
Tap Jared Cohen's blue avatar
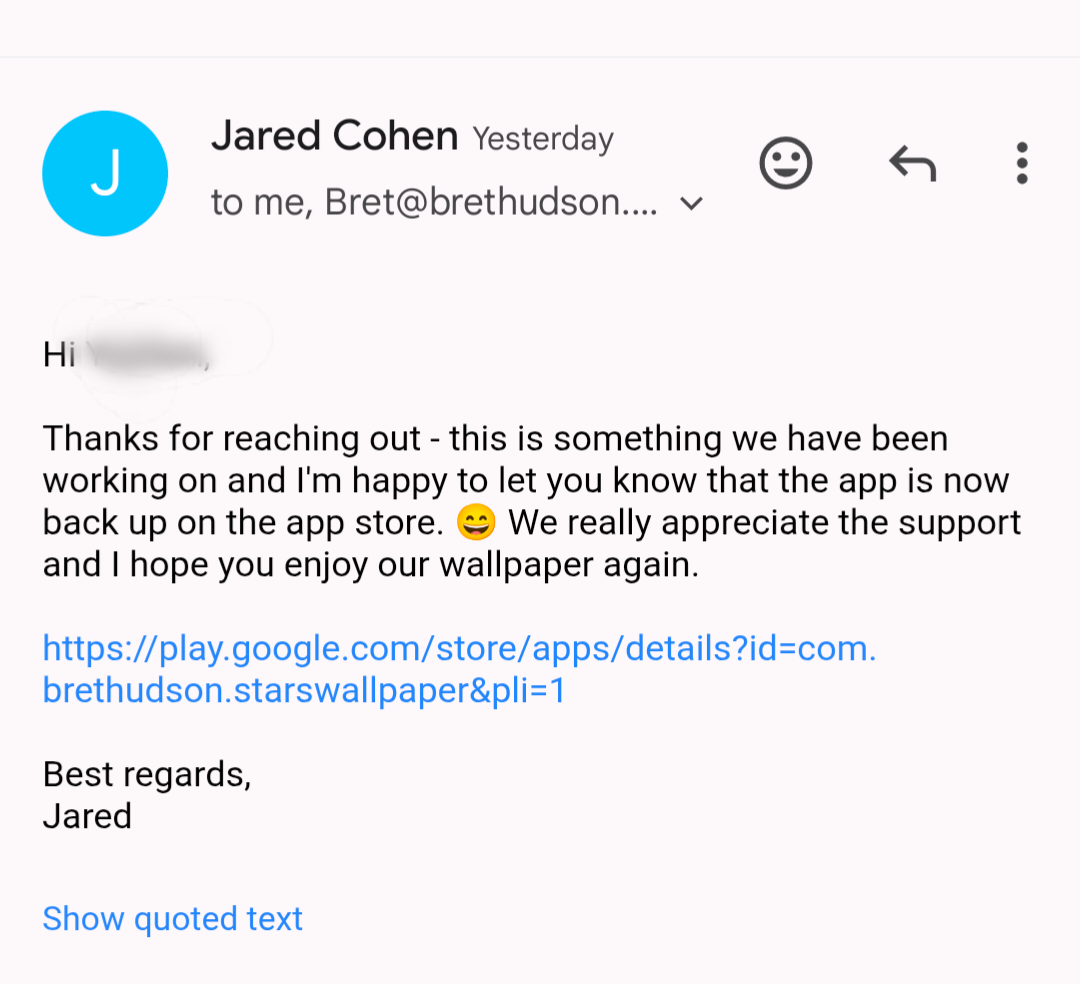[x=105, y=174]
